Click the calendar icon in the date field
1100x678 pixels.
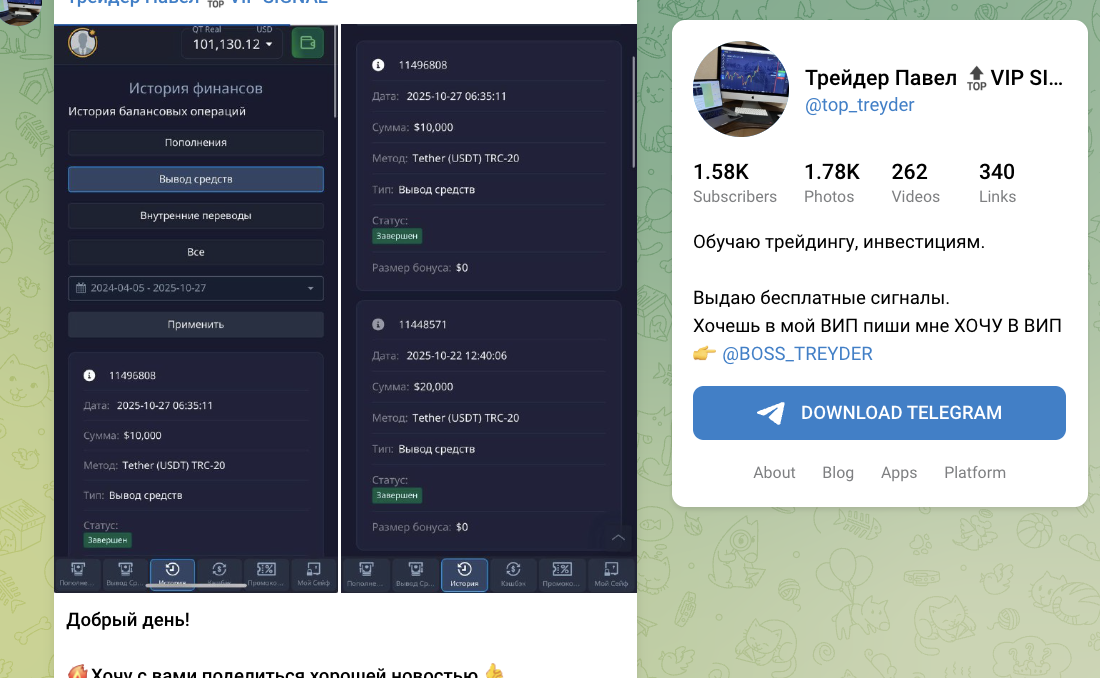(82, 288)
